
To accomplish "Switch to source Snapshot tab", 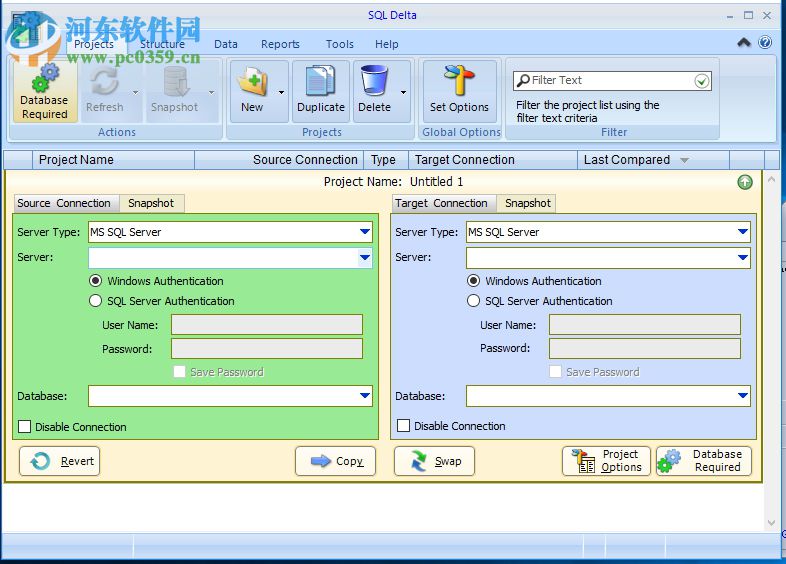I will point(151,203).
